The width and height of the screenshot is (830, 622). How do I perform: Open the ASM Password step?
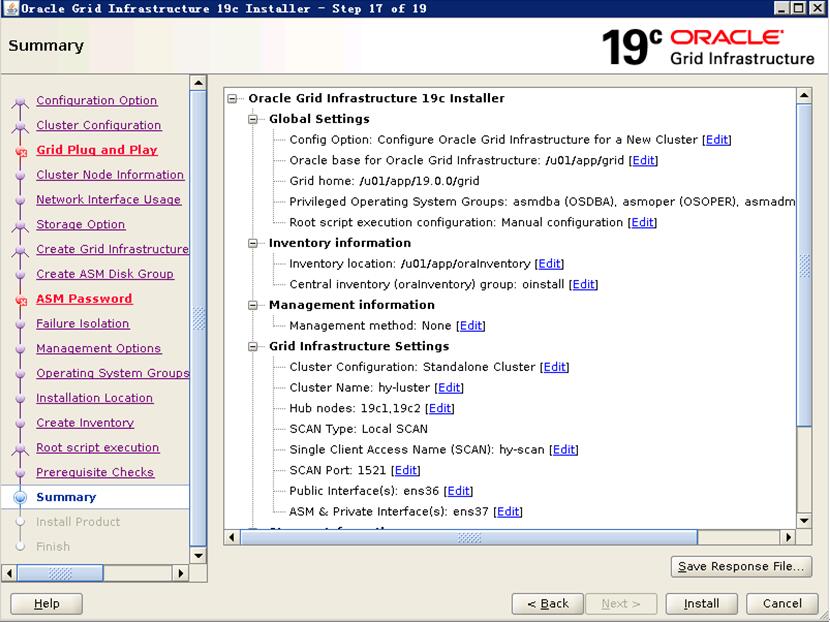(x=84, y=299)
